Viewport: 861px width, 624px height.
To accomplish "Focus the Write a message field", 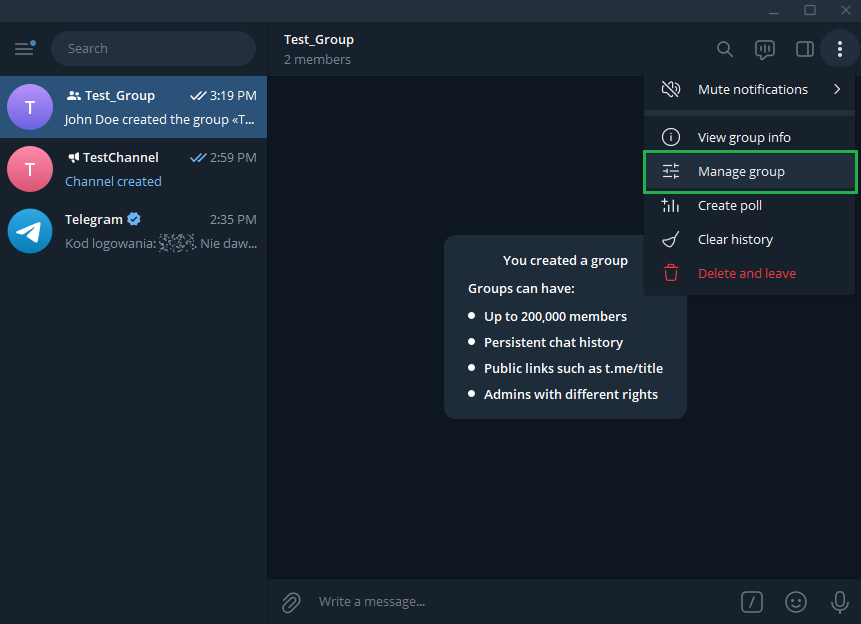I will [522, 602].
